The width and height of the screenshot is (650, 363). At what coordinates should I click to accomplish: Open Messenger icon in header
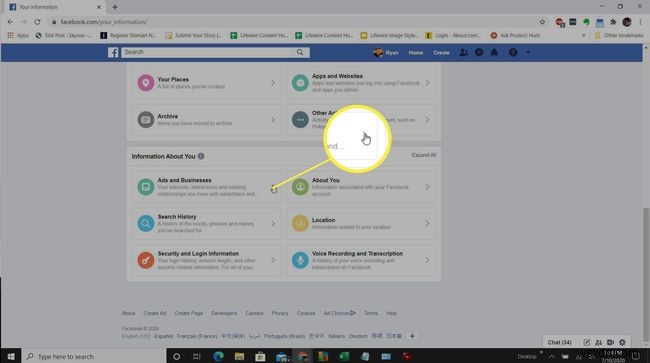pyautogui.click(x=479, y=52)
